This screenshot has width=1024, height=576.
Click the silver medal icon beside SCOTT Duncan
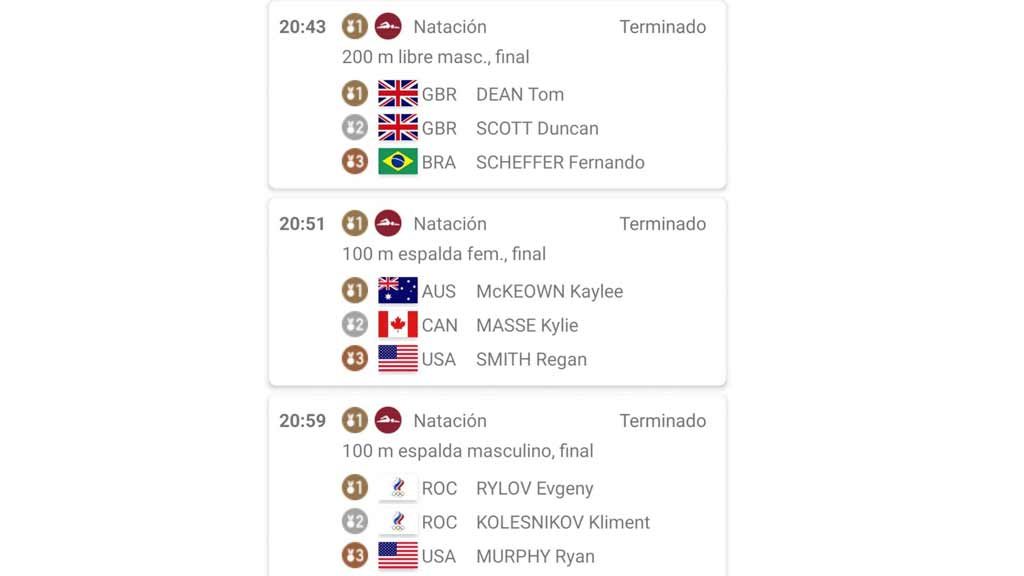pos(355,128)
